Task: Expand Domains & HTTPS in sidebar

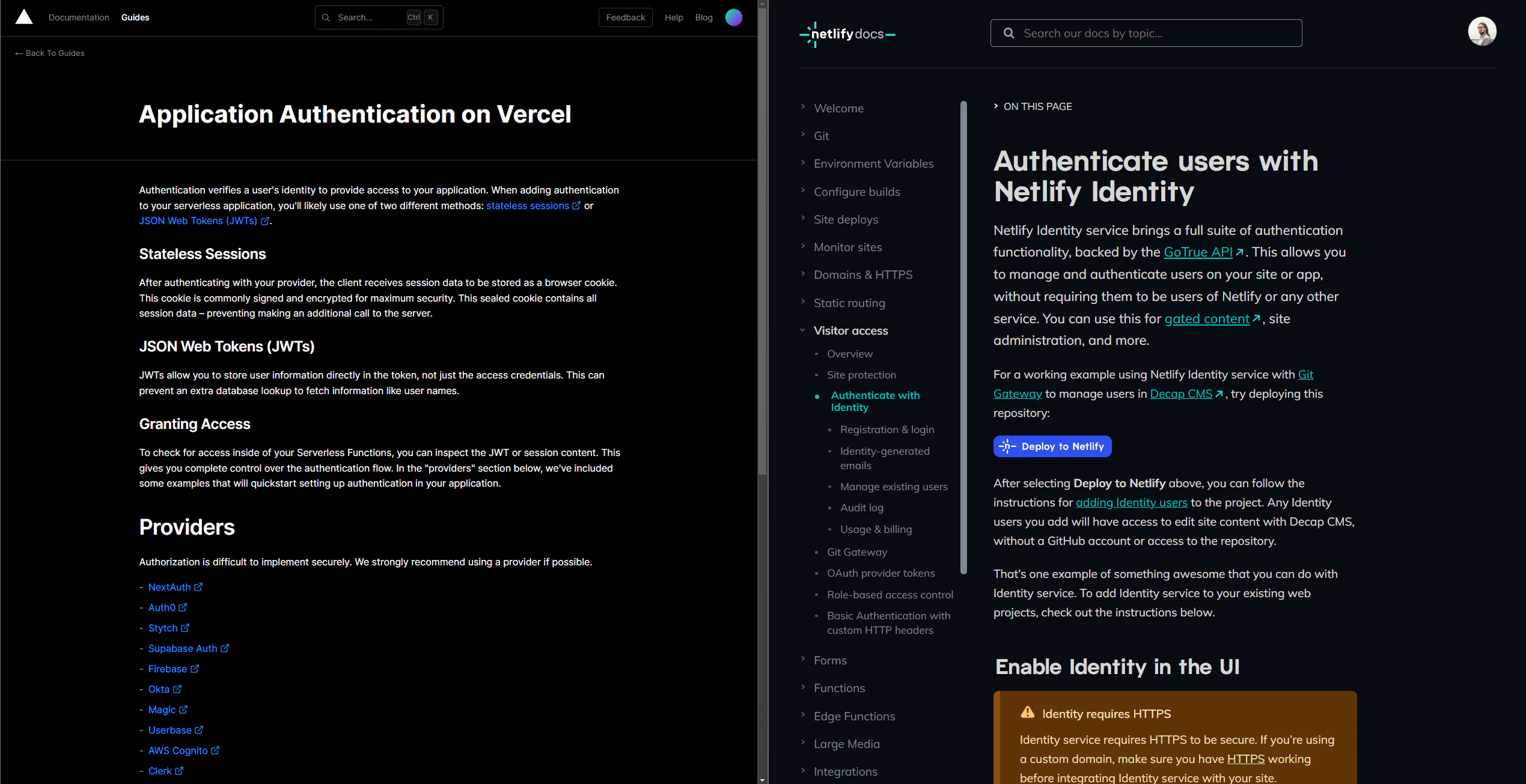Action: pos(803,273)
